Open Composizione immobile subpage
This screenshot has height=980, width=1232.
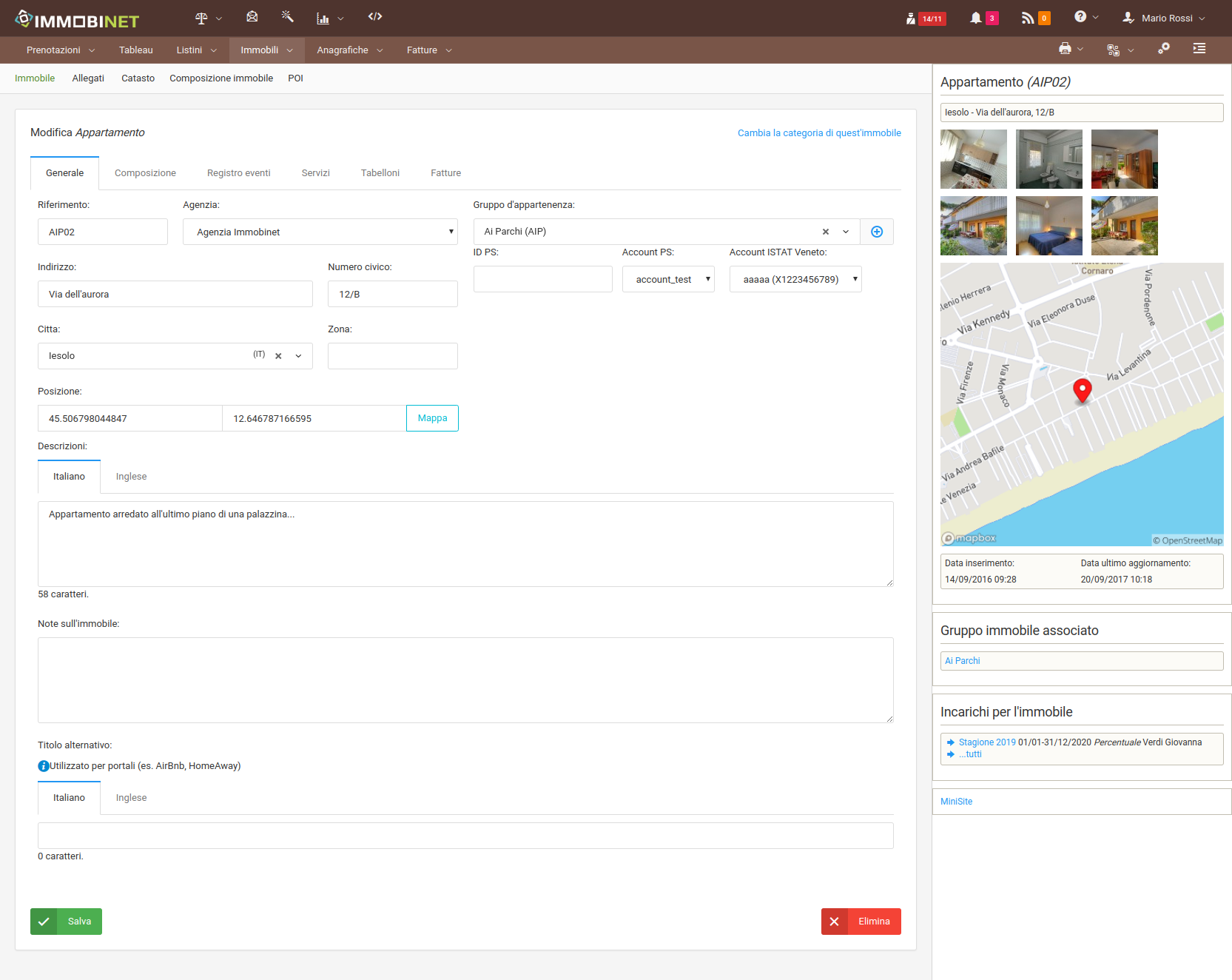click(x=221, y=78)
